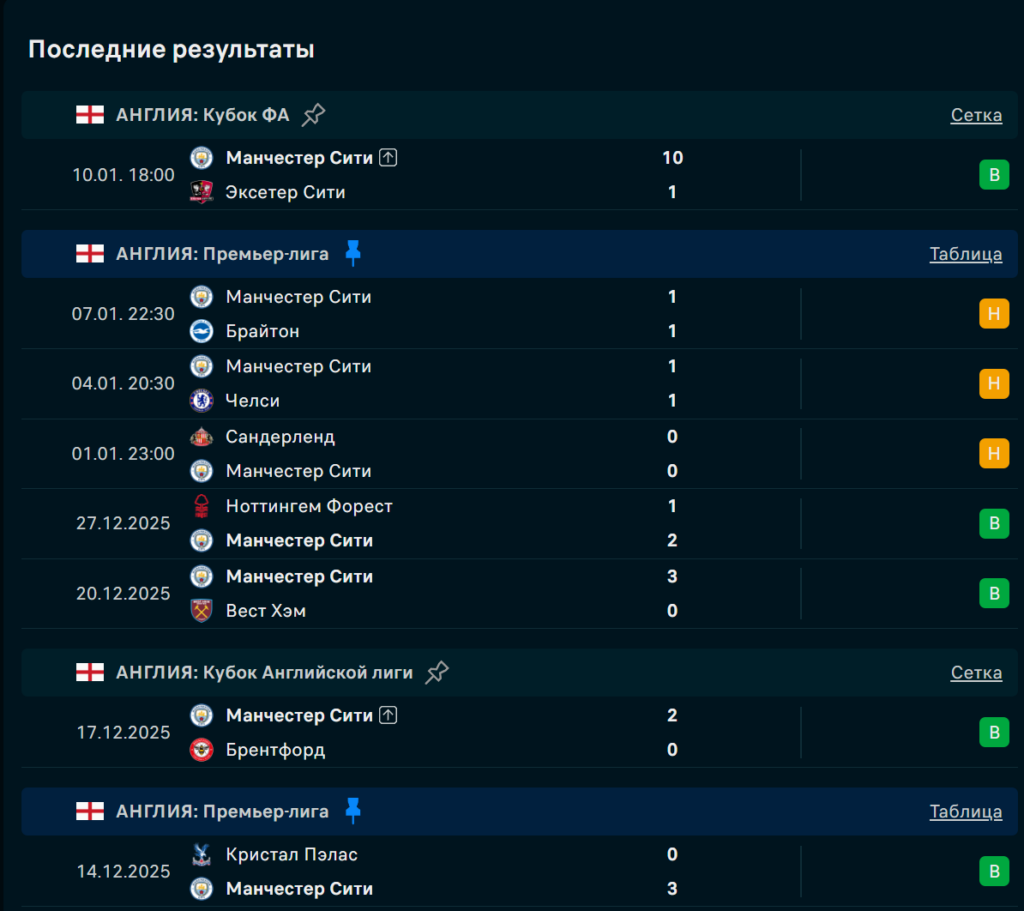Pin the Кубок ФА league

click(314, 115)
